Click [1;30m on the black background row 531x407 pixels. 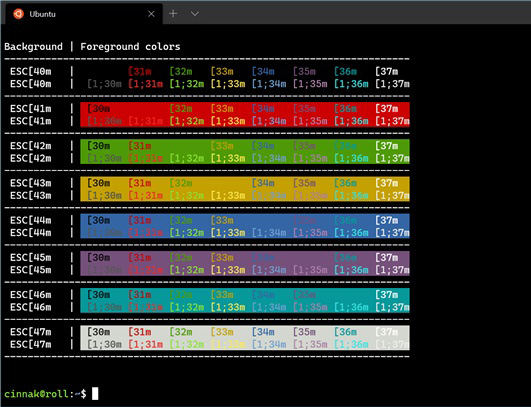coord(104,84)
